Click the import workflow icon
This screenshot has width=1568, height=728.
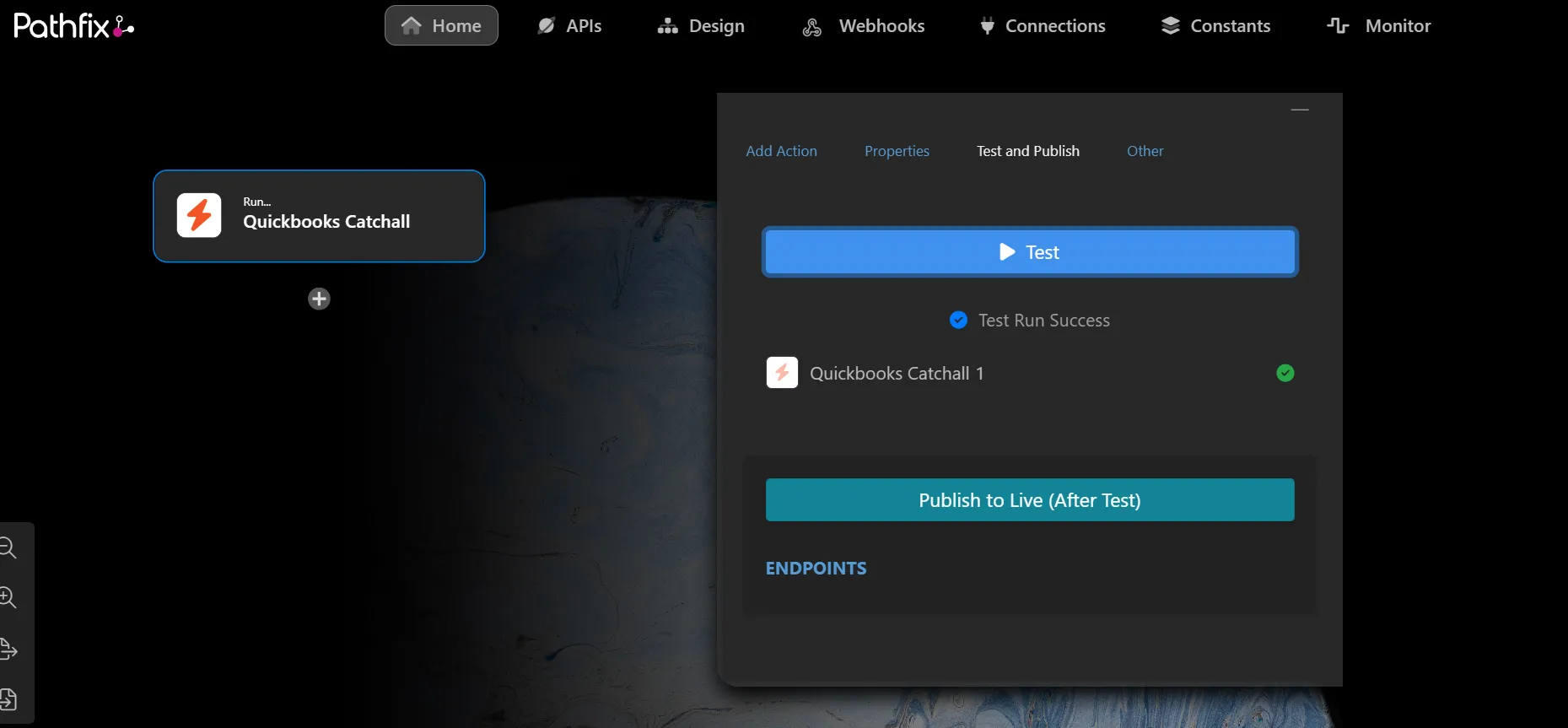tap(8, 699)
